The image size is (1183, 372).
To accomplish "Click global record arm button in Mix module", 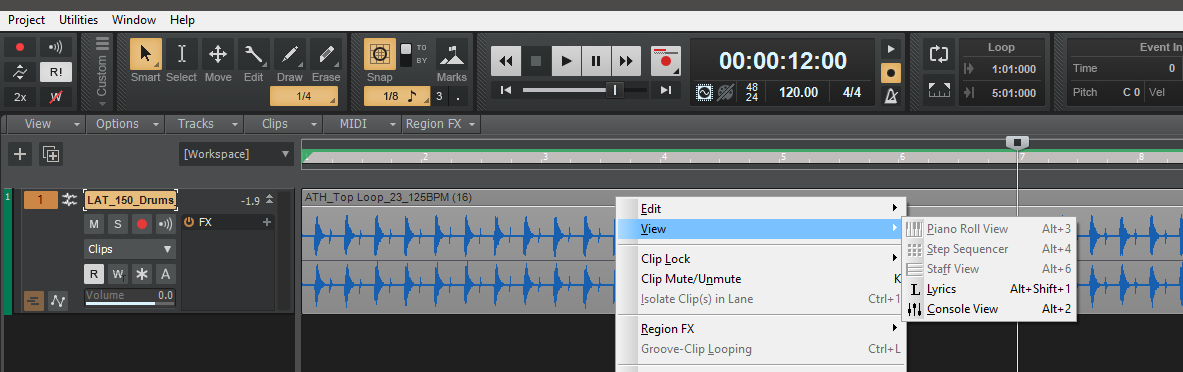I will pos(20,47).
